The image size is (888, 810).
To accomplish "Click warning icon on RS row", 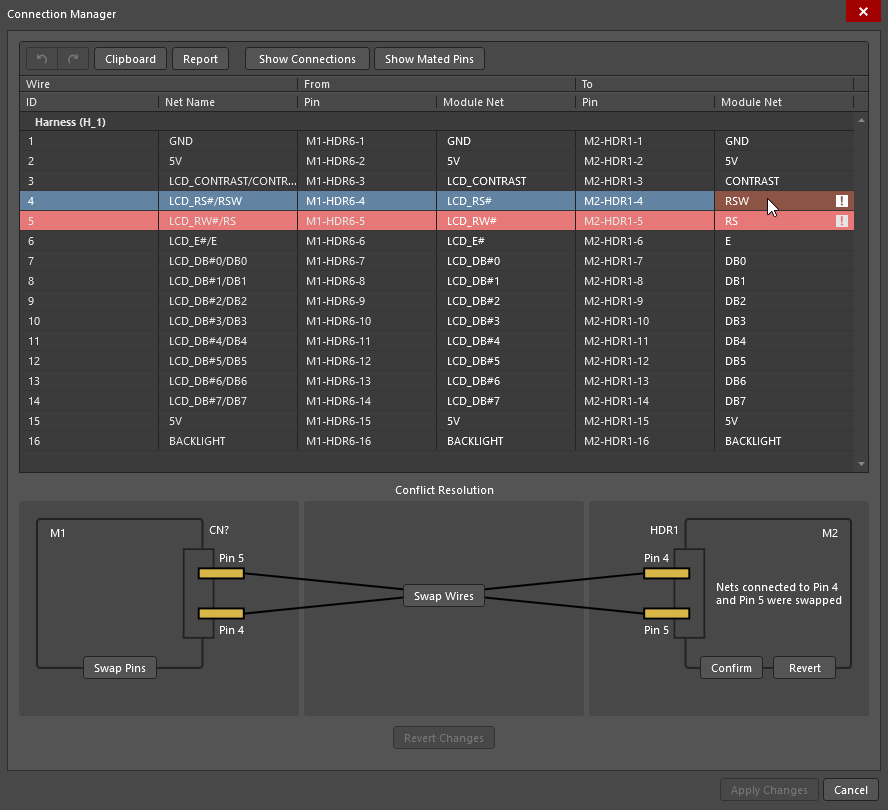I will click(842, 221).
